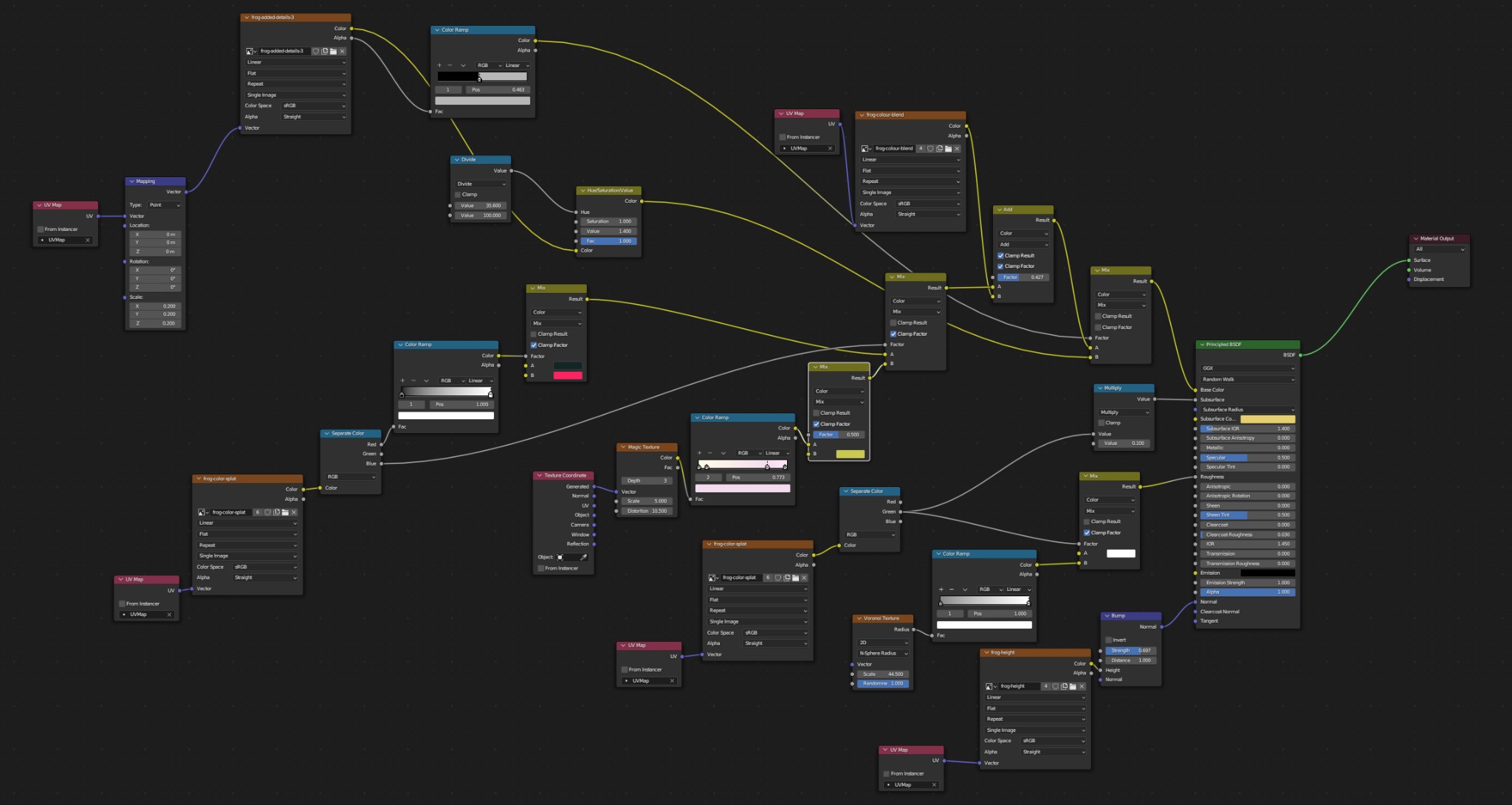Remove stop with minus in Color Ramp at 0.773
Viewport: 1512px width, 805px height.
(x=709, y=453)
